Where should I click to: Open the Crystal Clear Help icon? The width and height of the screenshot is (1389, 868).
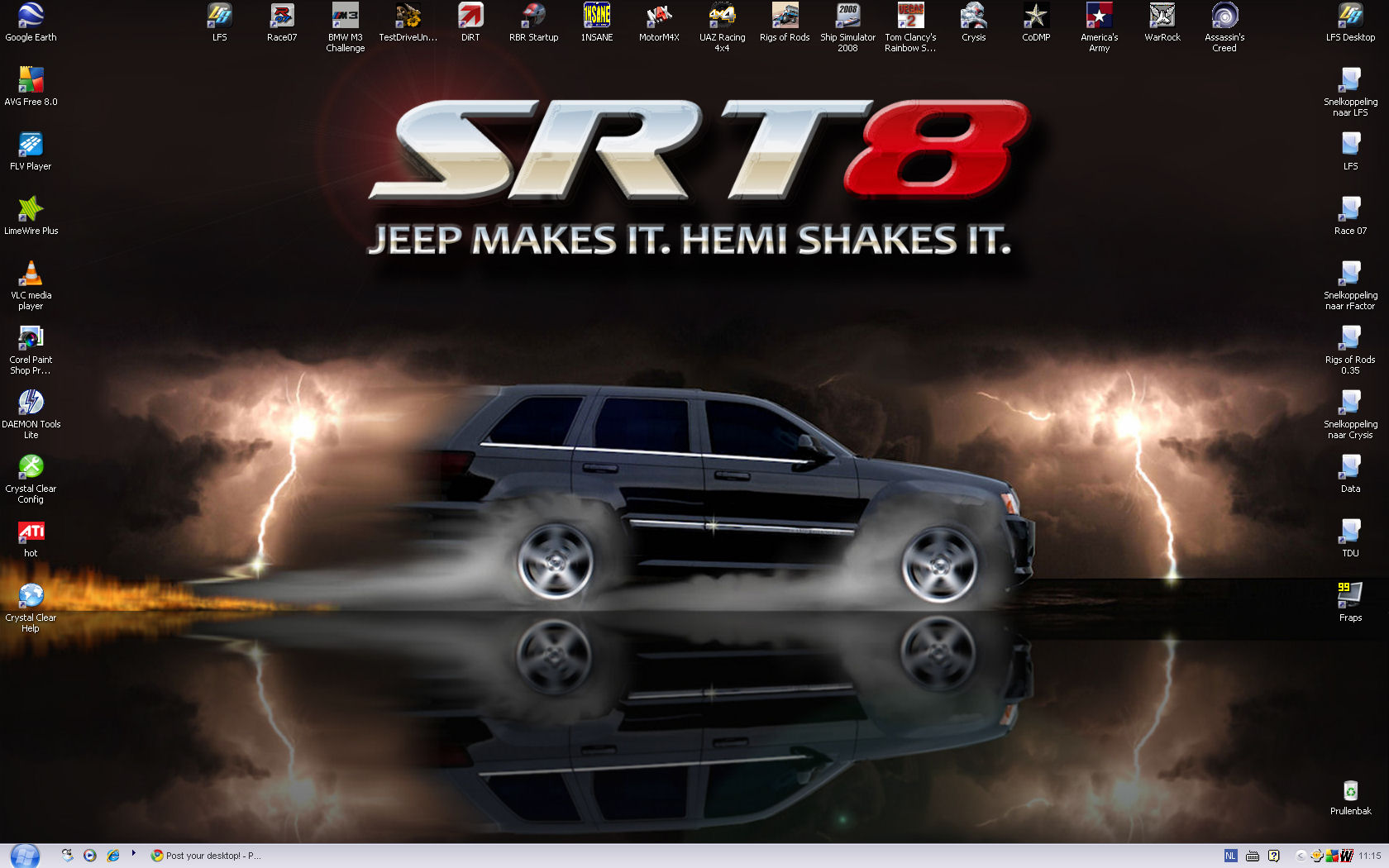click(31, 608)
